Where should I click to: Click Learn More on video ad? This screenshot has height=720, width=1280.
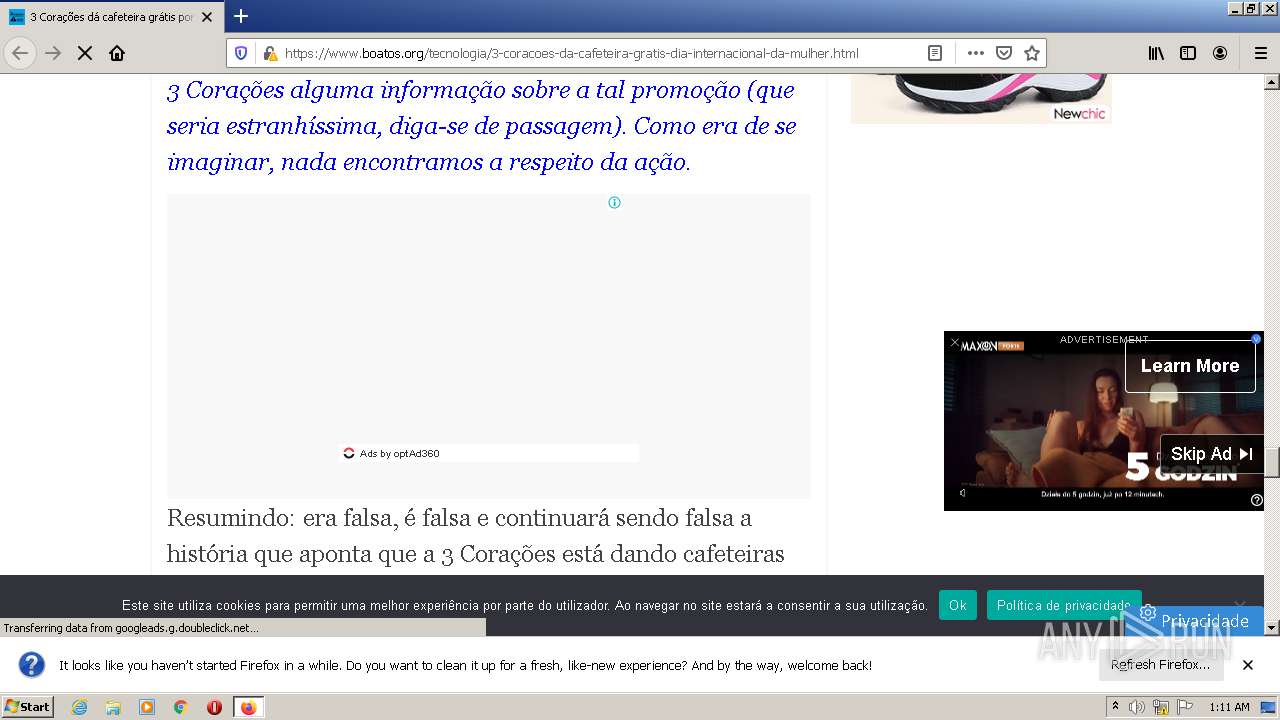pyautogui.click(x=1190, y=366)
